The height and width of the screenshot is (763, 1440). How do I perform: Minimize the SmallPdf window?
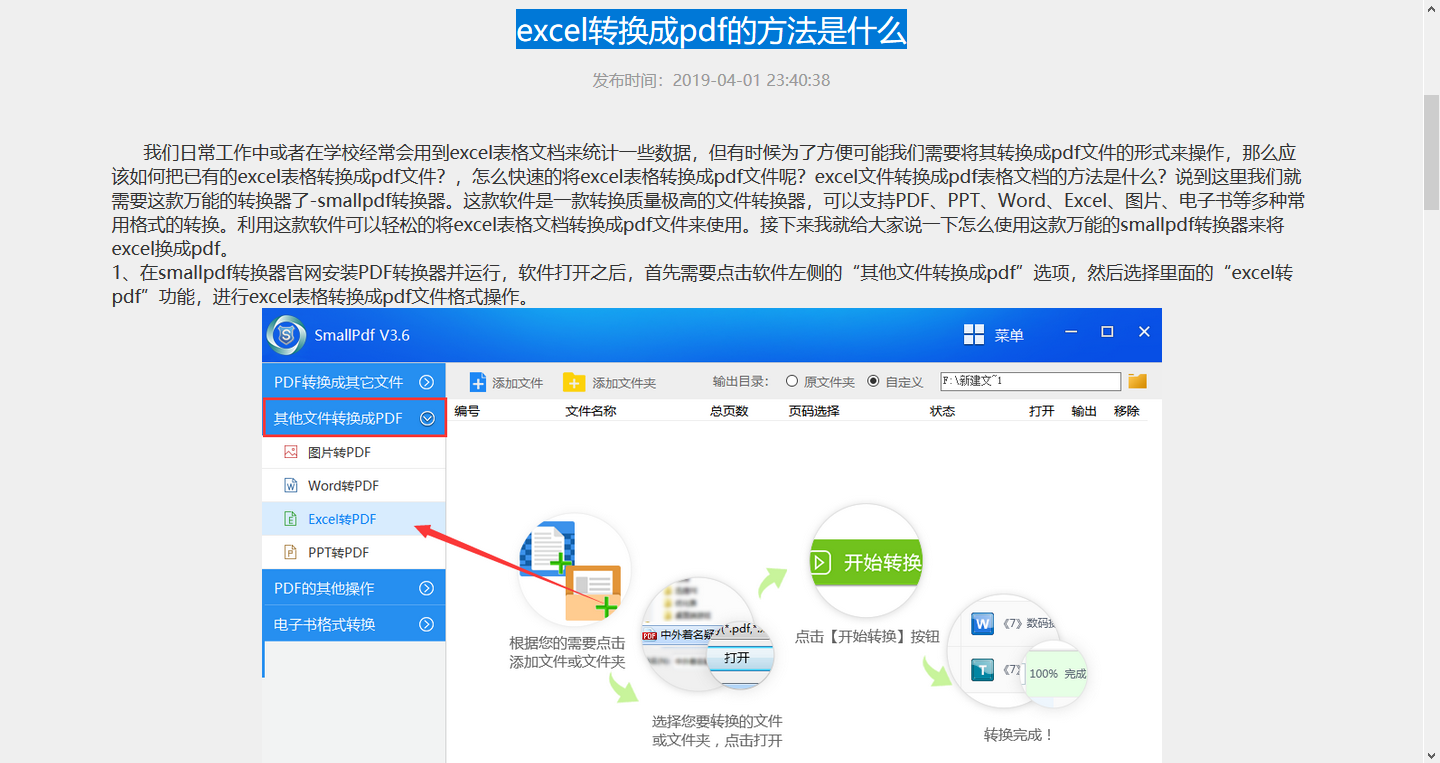pyautogui.click(x=1071, y=332)
